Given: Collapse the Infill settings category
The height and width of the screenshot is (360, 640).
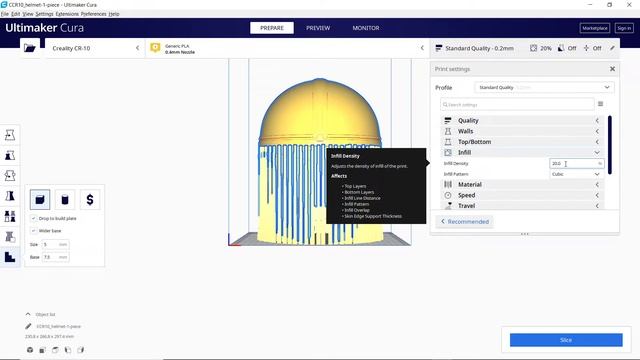Looking at the screenshot, I should pos(522,152).
